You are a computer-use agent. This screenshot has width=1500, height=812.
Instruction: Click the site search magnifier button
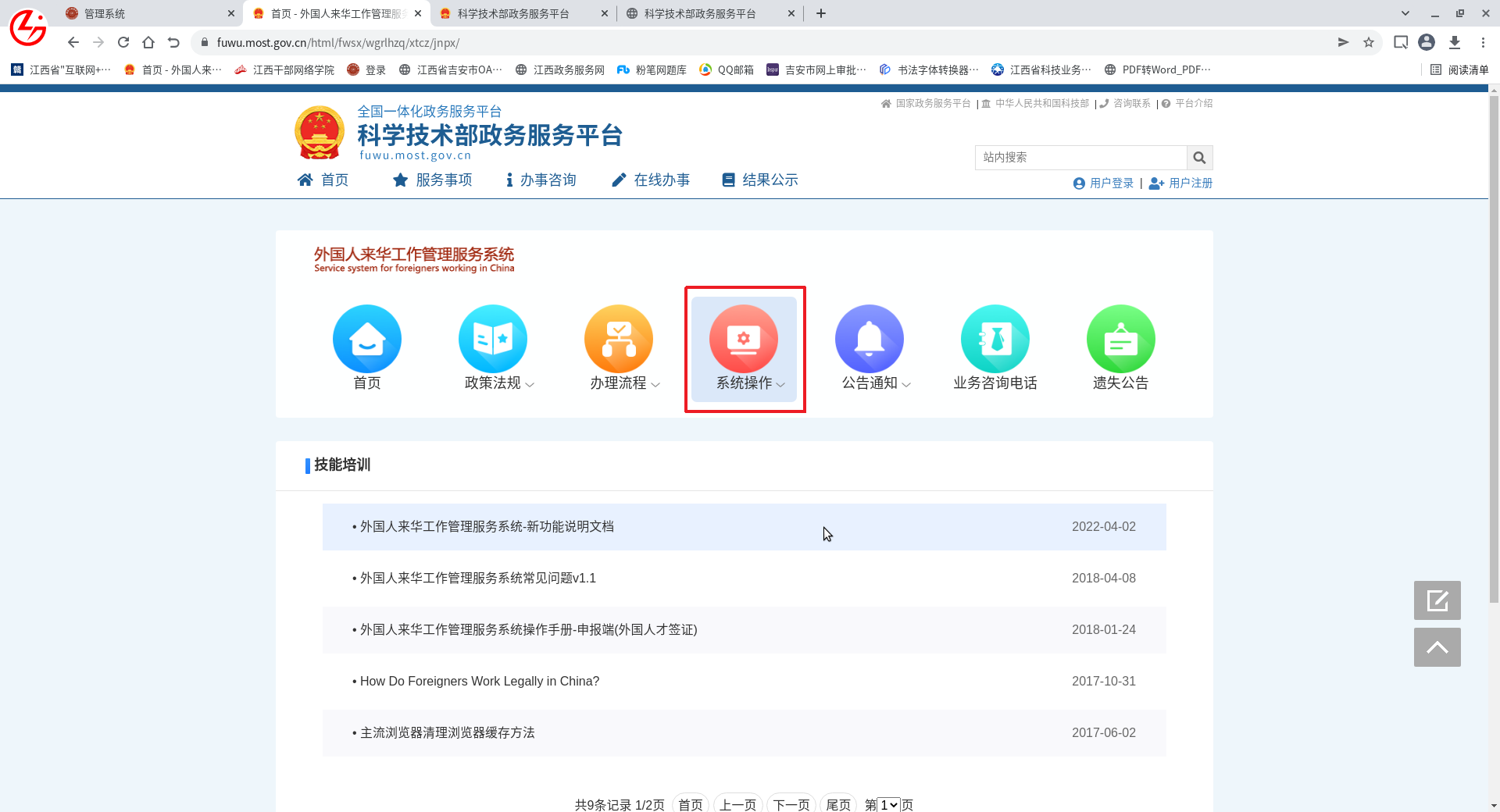tap(1199, 158)
